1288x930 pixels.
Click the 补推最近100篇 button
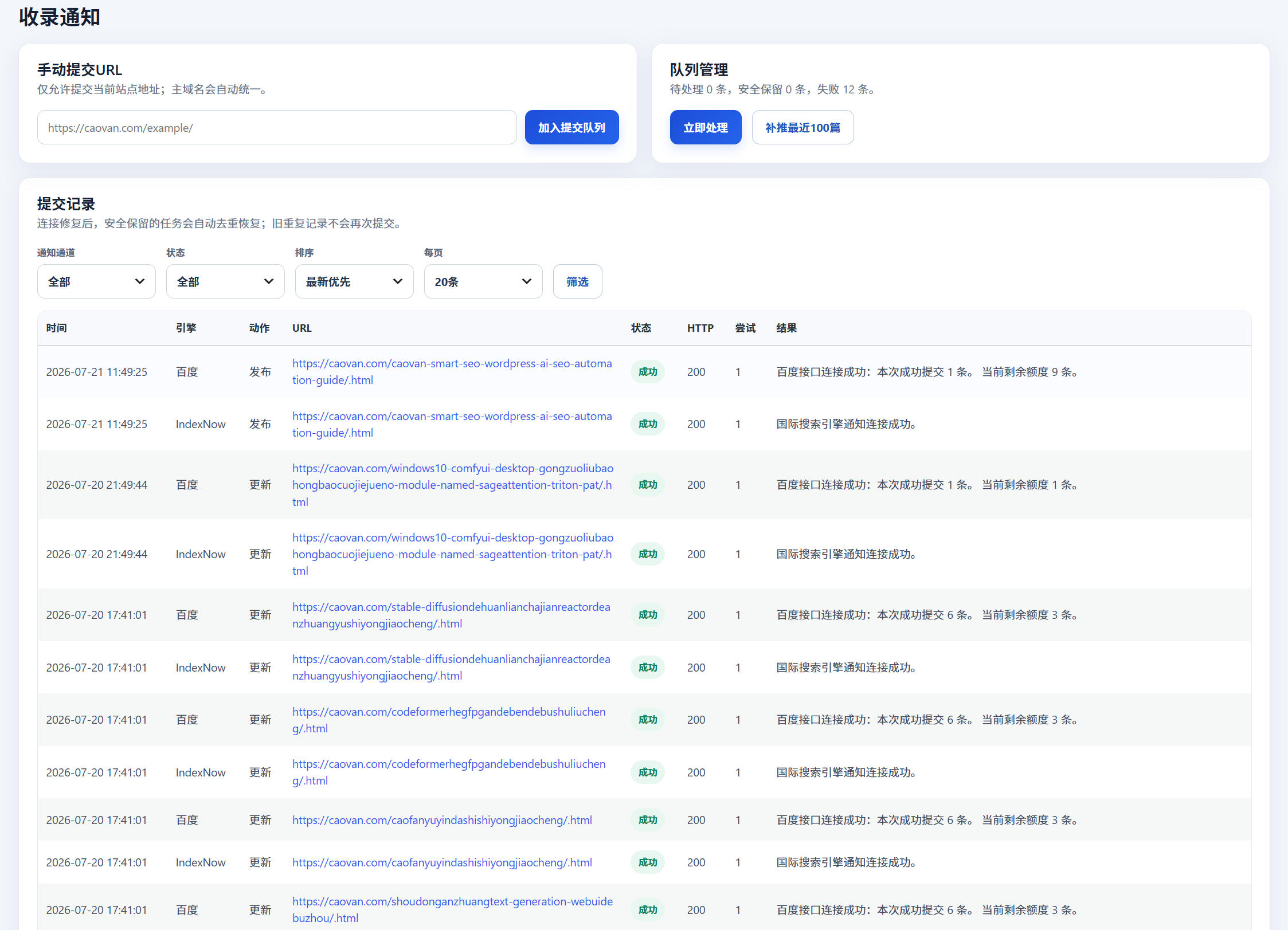pos(802,127)
